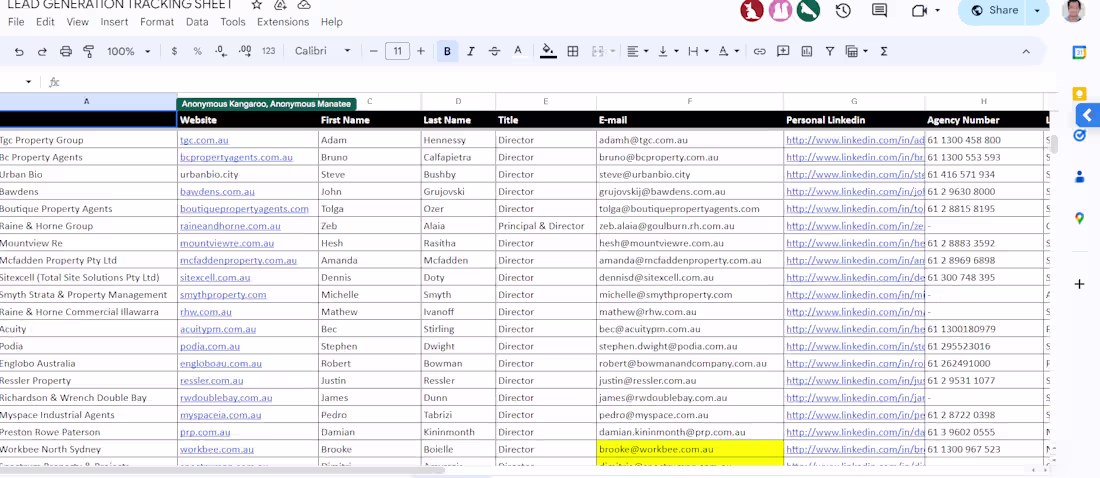Toggle italic formatting
The image size is (1100, 478).
pos(471,51)
